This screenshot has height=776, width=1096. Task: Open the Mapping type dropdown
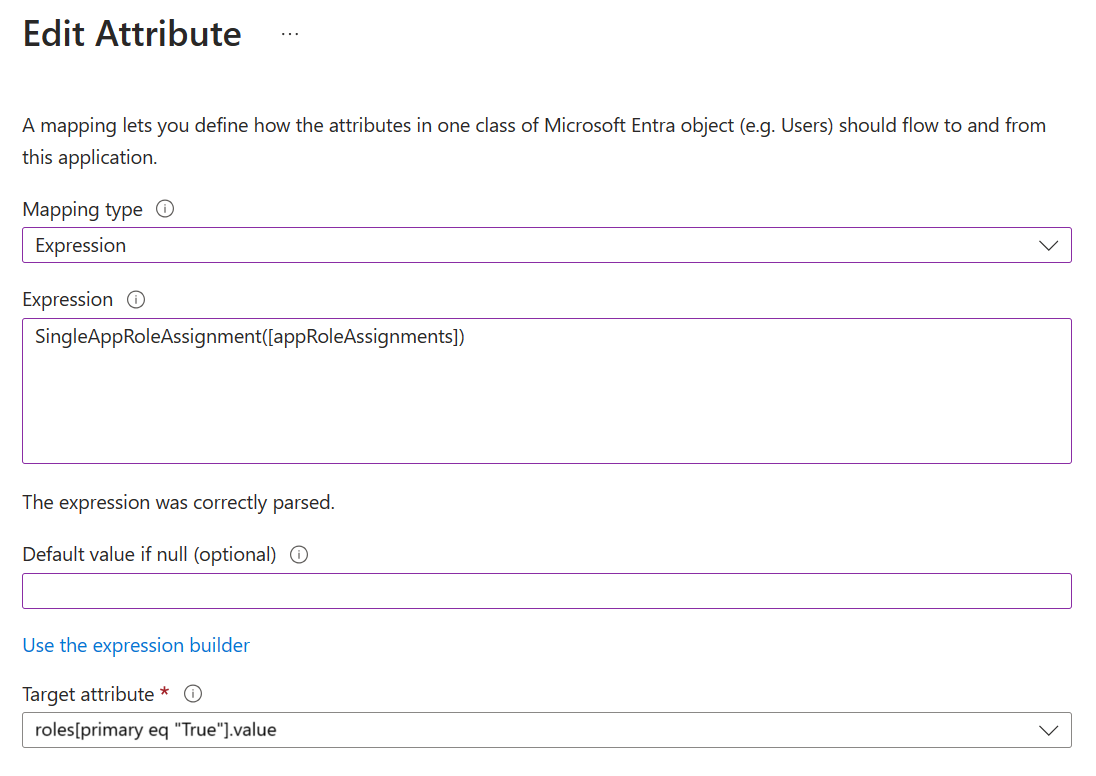coord(546,245)
